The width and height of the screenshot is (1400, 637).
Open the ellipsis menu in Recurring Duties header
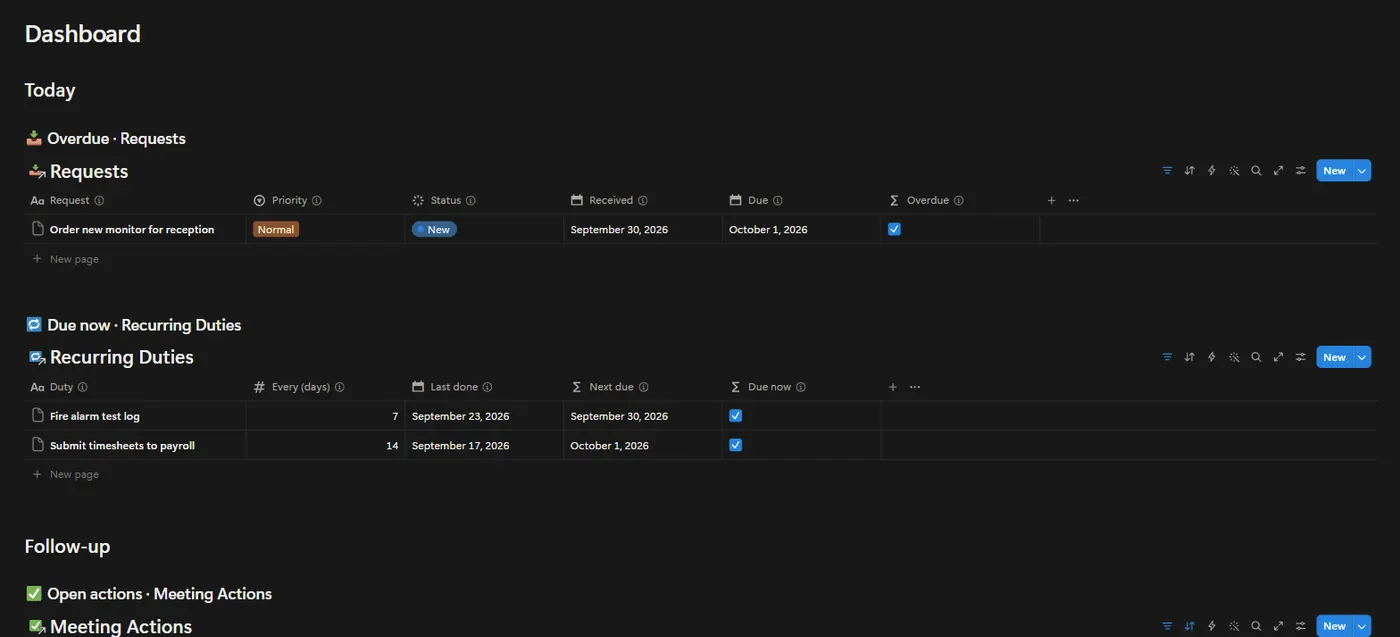pyautogui.click(x=914, y=387)
